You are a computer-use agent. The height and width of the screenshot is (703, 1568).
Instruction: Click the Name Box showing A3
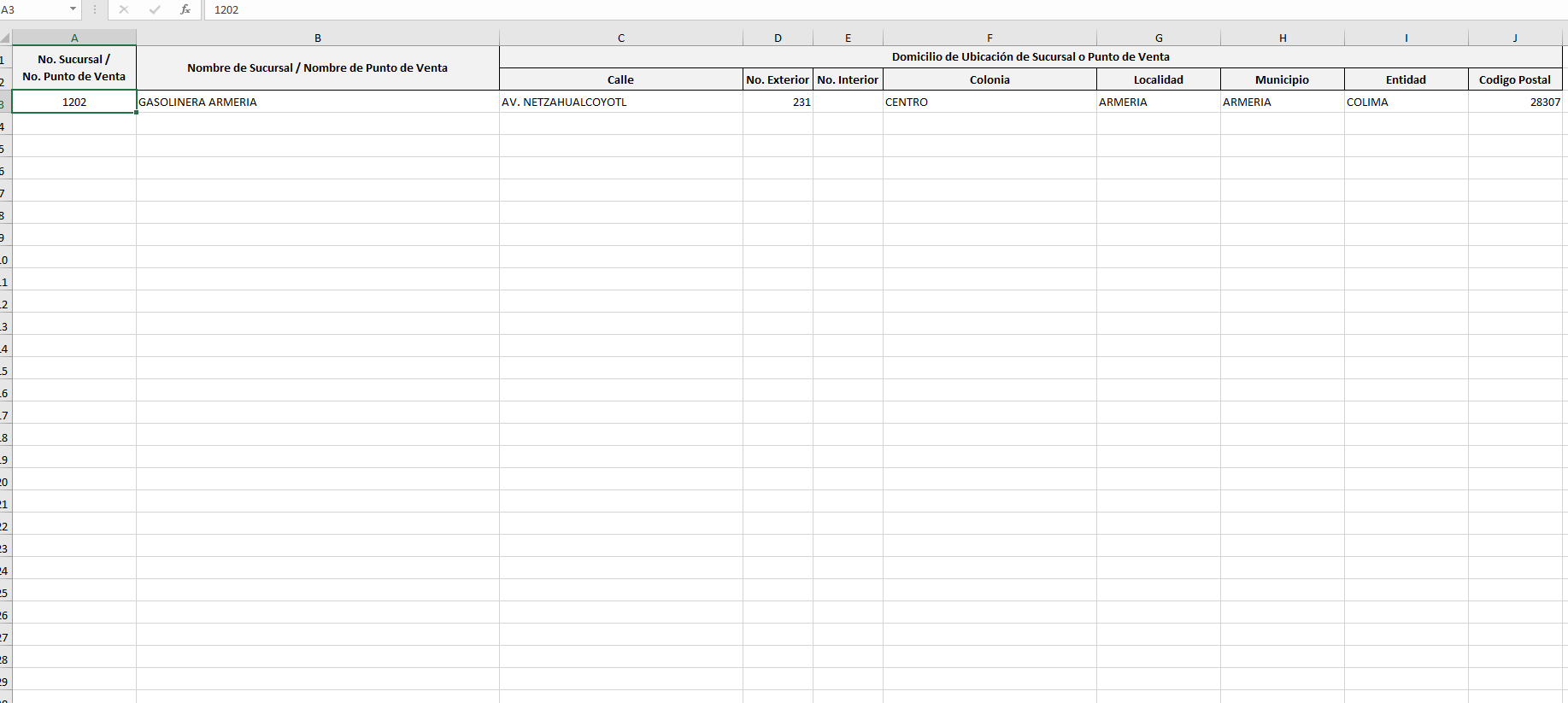coord(32,9)
